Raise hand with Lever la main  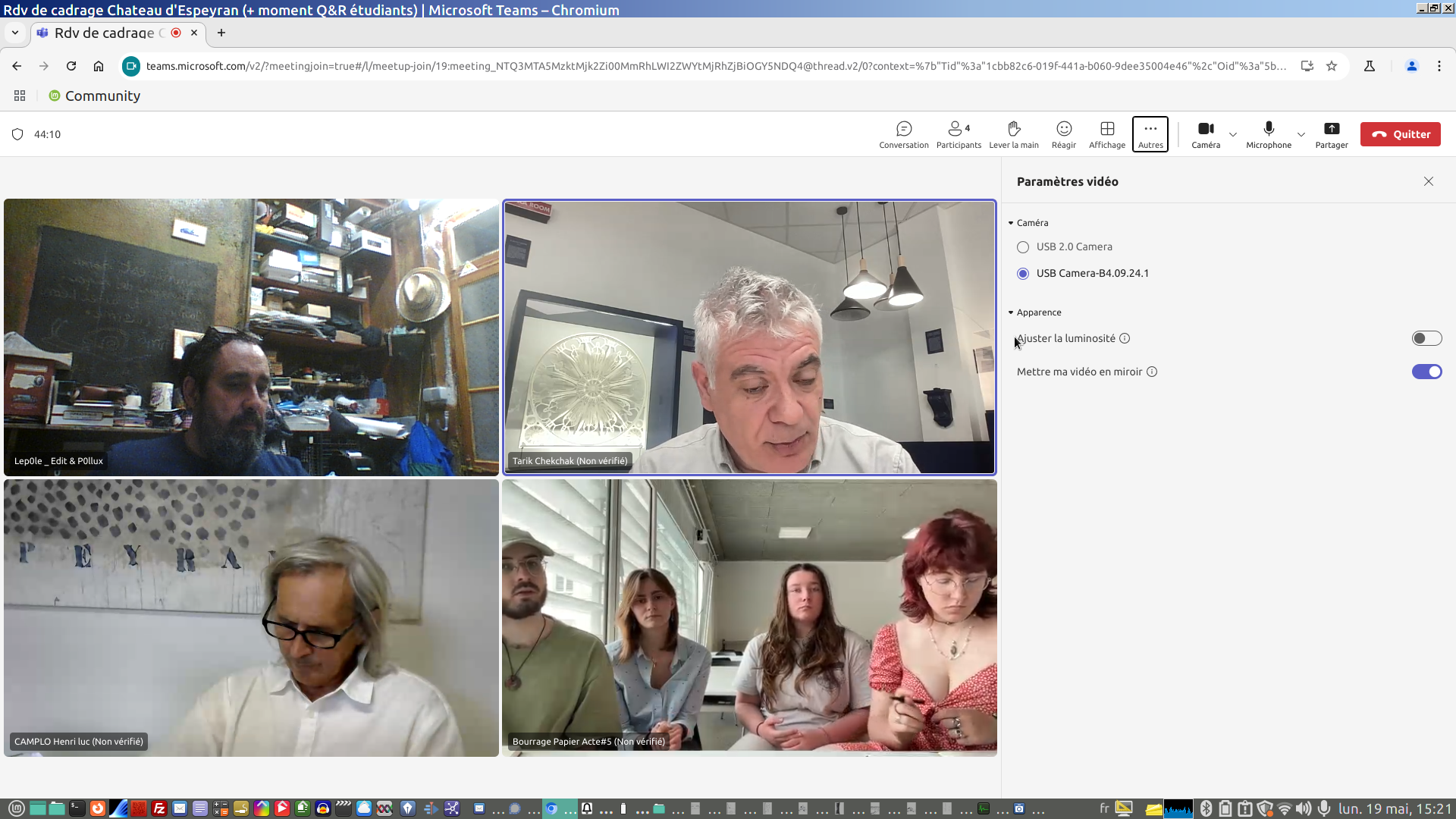click(1014, 134)
